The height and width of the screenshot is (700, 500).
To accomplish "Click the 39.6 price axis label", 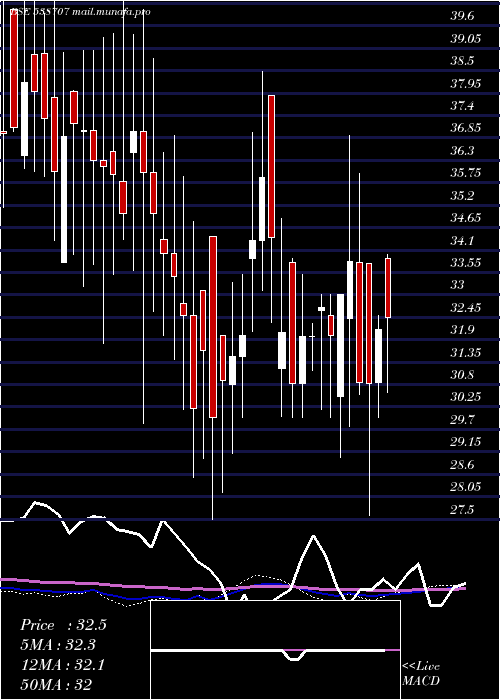I will click(462, 16).
